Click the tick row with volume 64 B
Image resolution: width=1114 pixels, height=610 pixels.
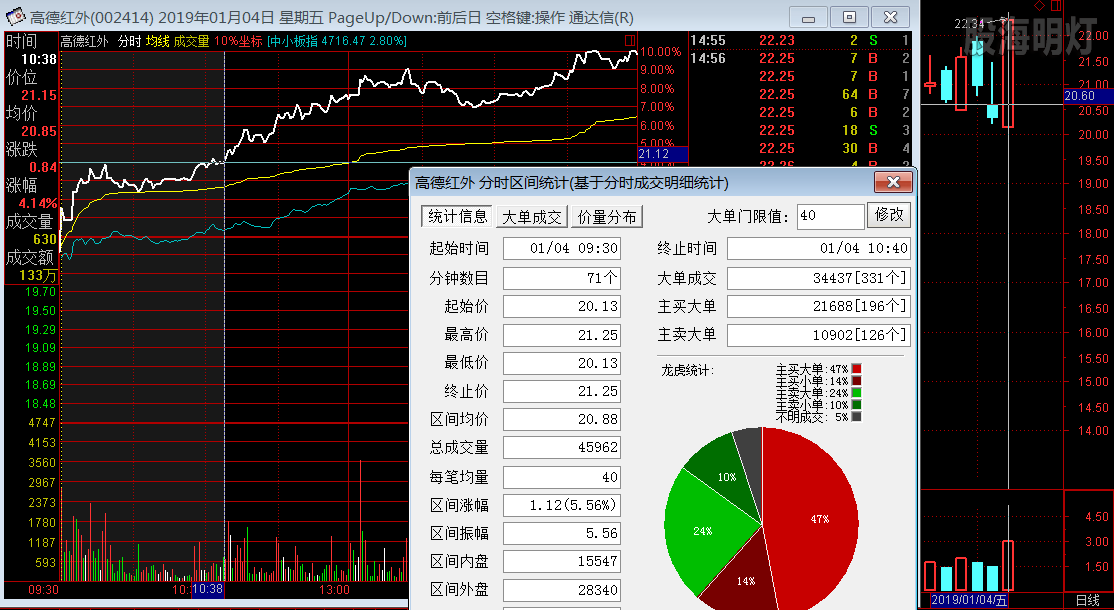[801, 94]
